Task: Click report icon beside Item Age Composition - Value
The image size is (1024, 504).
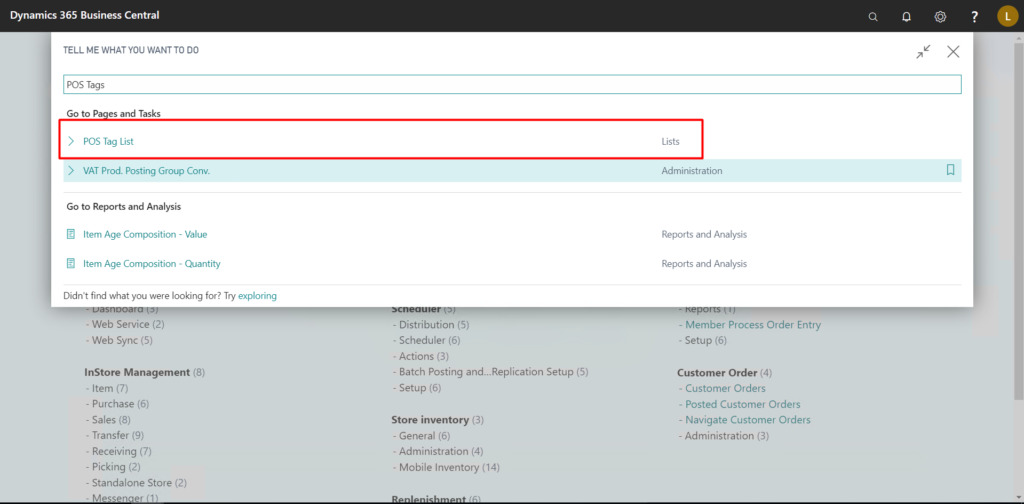Action: [71, 234]
